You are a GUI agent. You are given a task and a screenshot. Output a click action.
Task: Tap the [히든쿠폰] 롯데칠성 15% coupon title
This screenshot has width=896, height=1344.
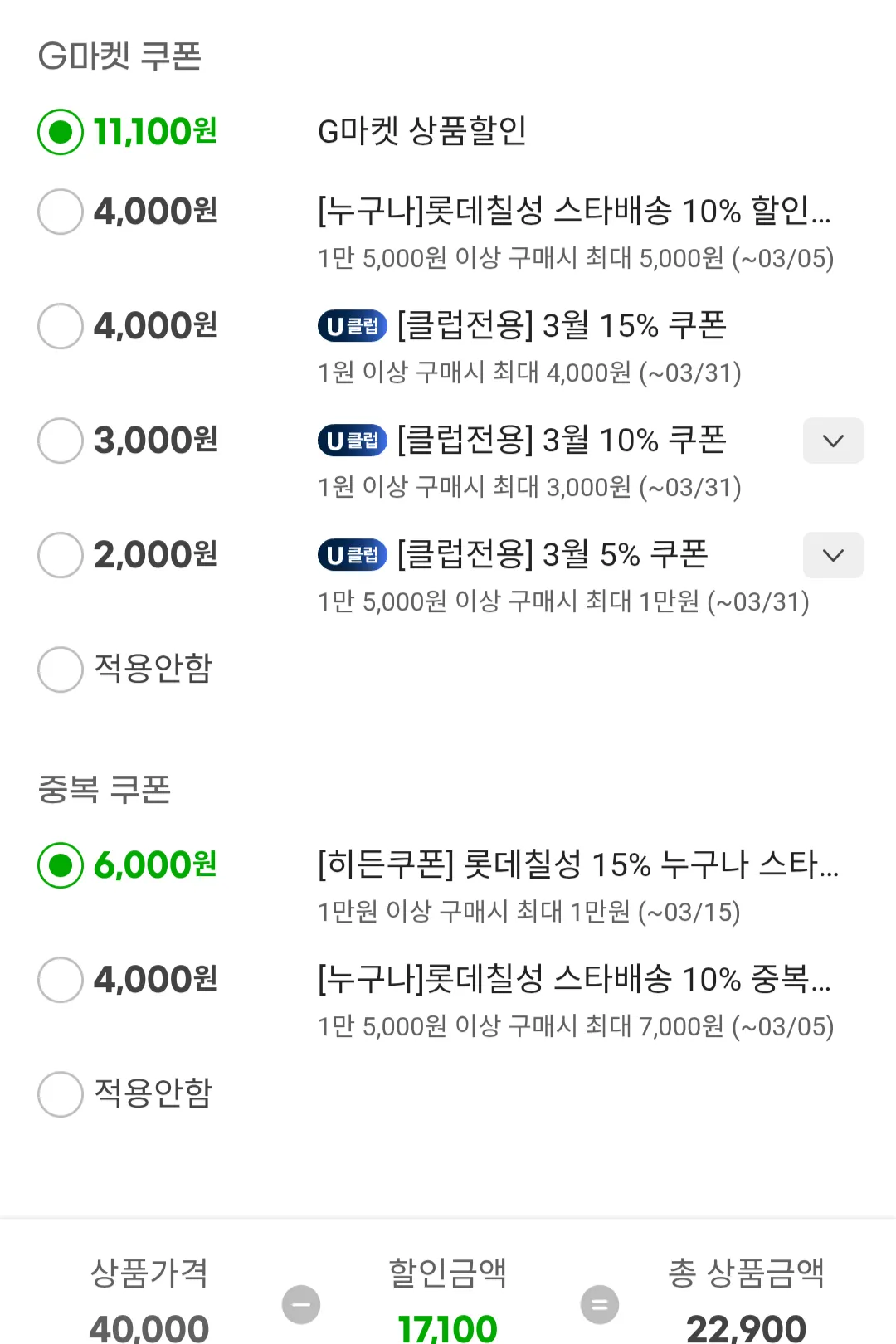pos(577,865)
